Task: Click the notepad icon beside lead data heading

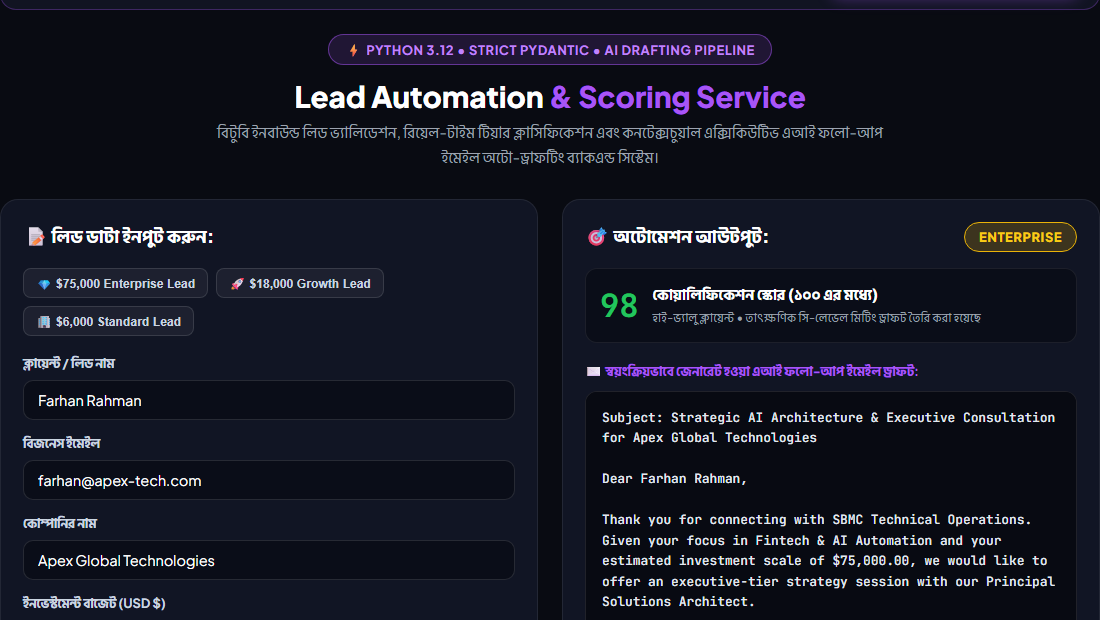Action: point(36,237)
